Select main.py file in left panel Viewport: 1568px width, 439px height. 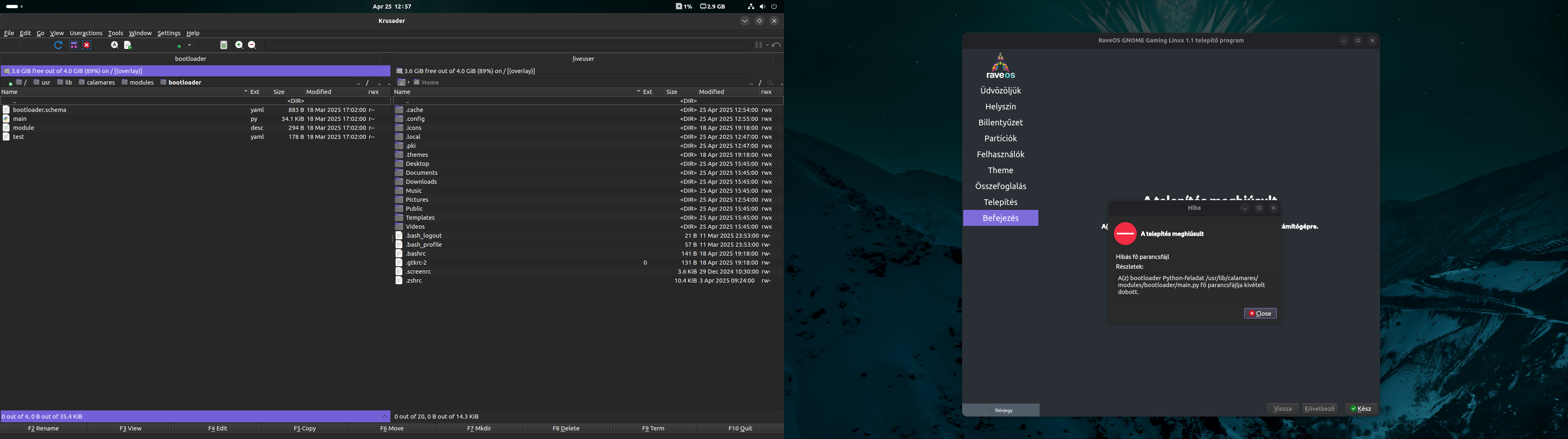tap(20, 119)
